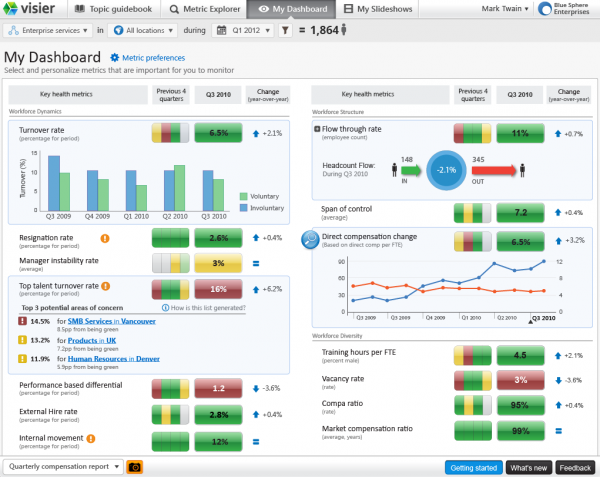
Task: Click the info icon beside 'How is this list generated?'
Action: point(165,308)
